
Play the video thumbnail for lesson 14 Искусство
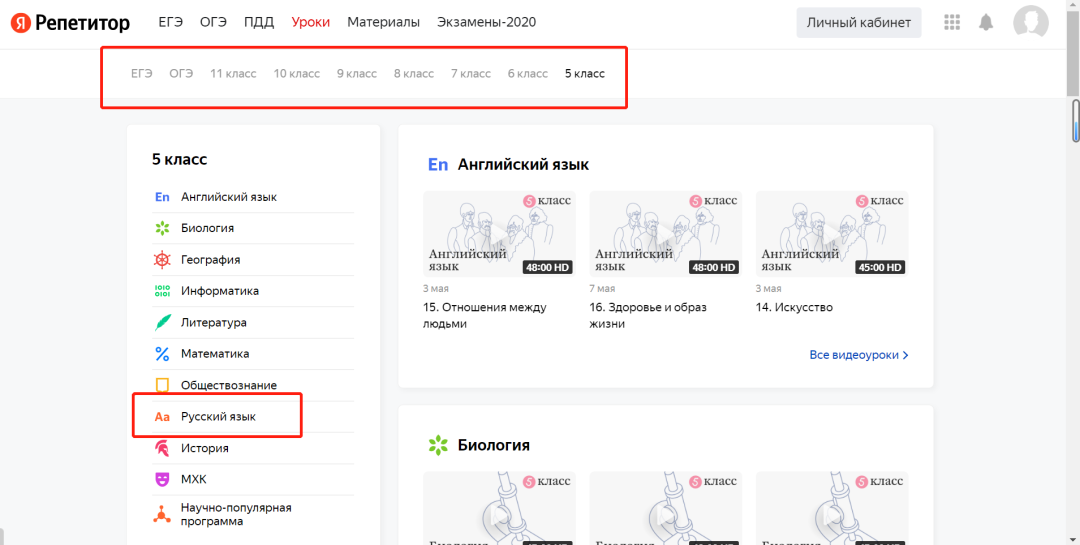click(832, 234)
